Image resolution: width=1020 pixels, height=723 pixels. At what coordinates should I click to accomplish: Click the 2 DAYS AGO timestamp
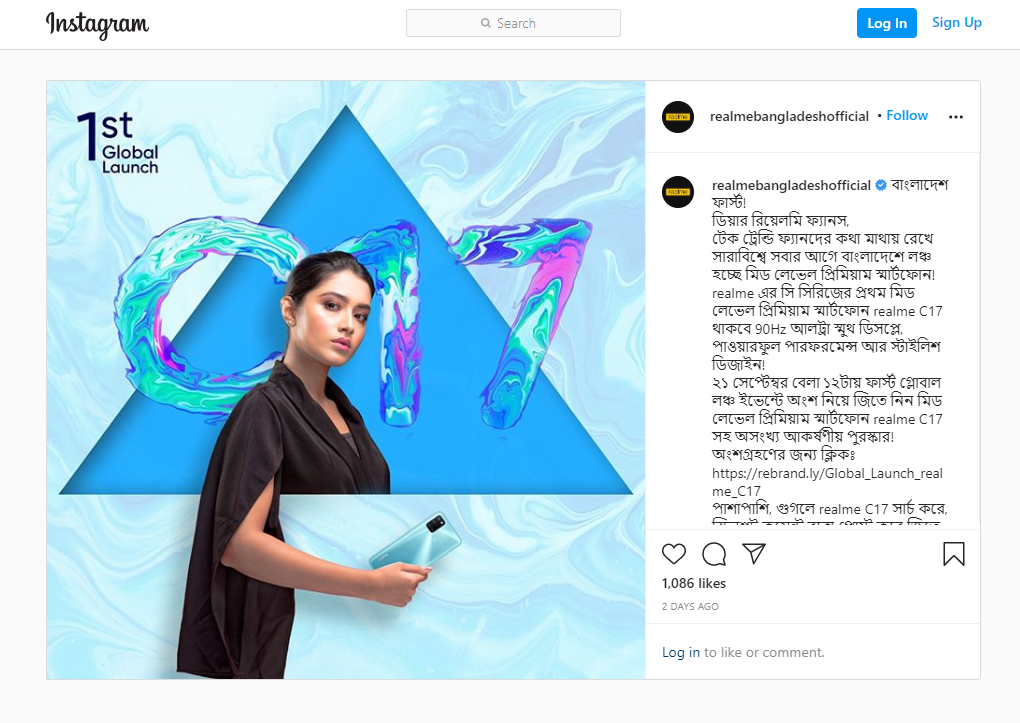click(690, 607)
